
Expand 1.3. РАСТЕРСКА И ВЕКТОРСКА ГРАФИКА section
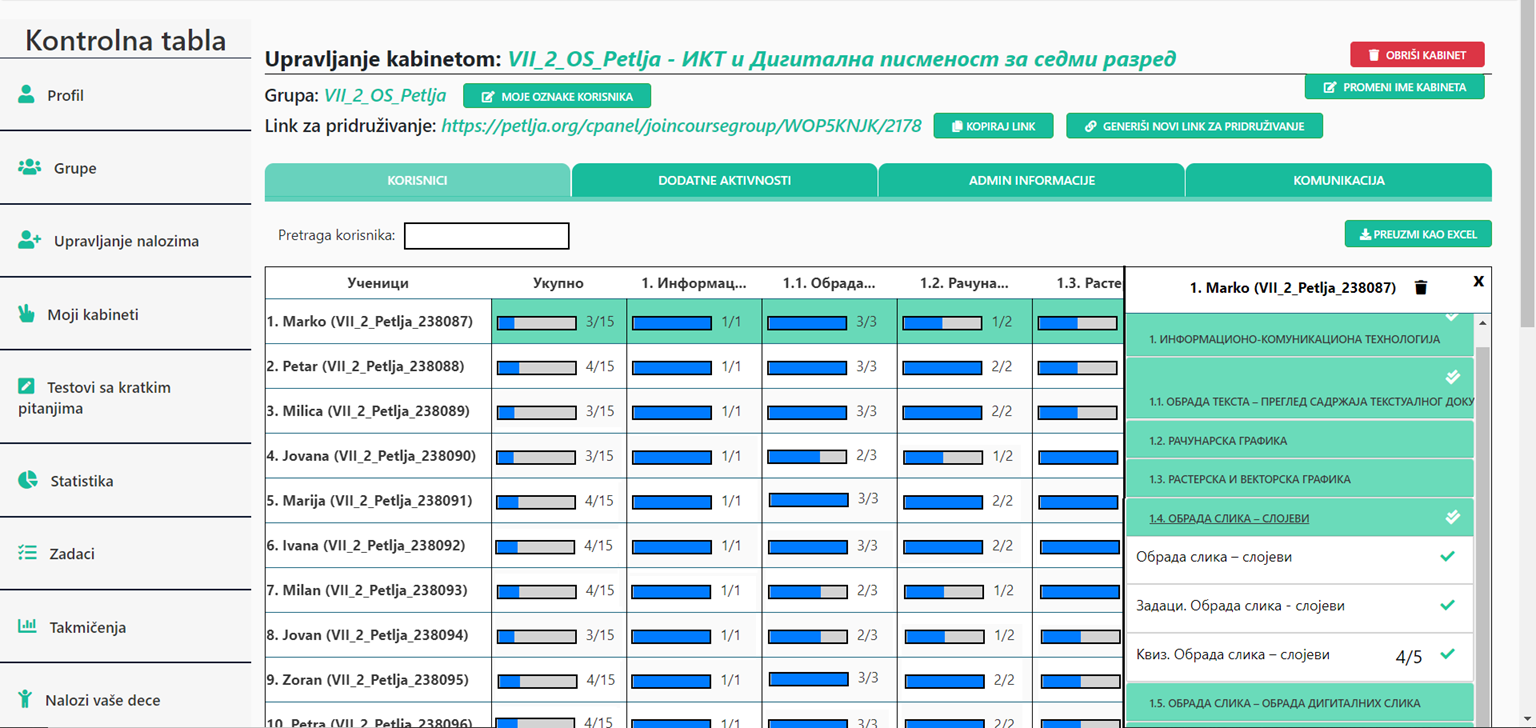[1249, 479]
